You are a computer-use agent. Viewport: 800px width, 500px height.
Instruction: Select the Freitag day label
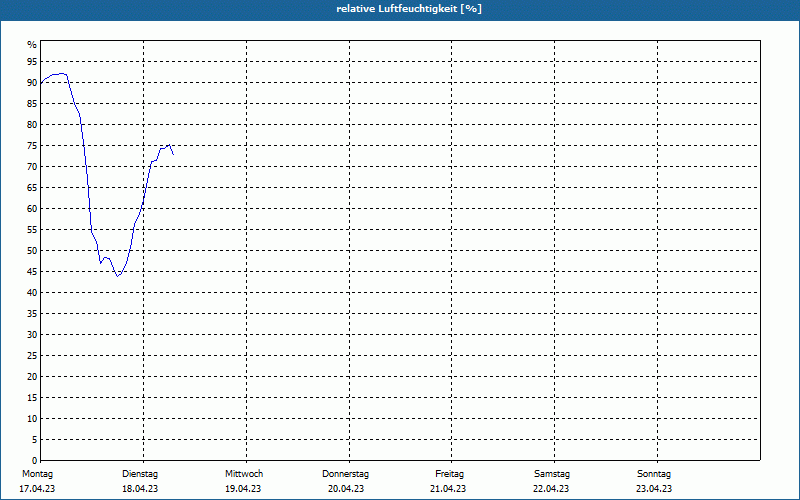tap(449, 474)
